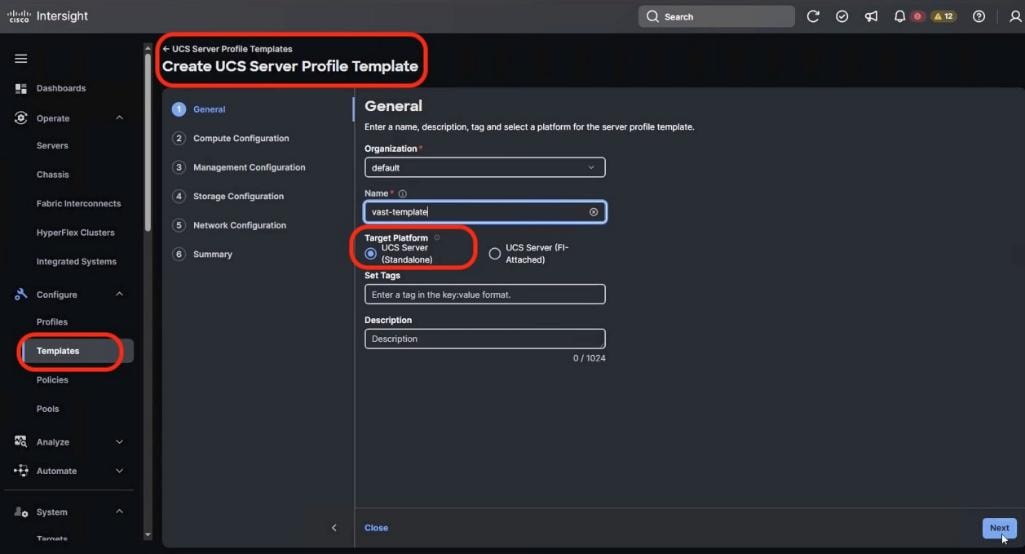The image size is (1025, 554).
Task: Select UCS Server (Standalone) radio button
Action: (371, 253)
